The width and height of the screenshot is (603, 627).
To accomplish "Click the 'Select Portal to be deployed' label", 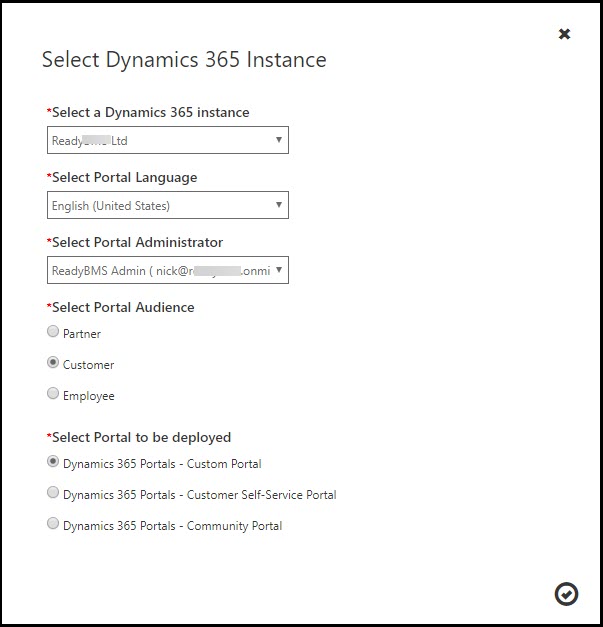I will coord(139,437).
